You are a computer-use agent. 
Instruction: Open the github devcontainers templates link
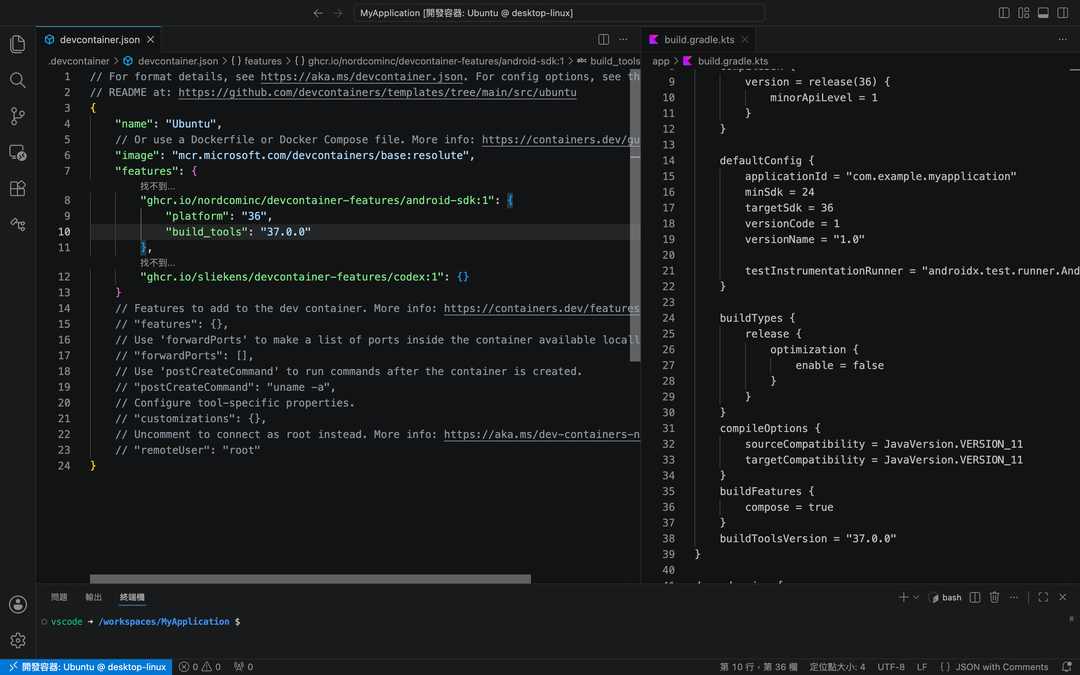coord(377,92)
